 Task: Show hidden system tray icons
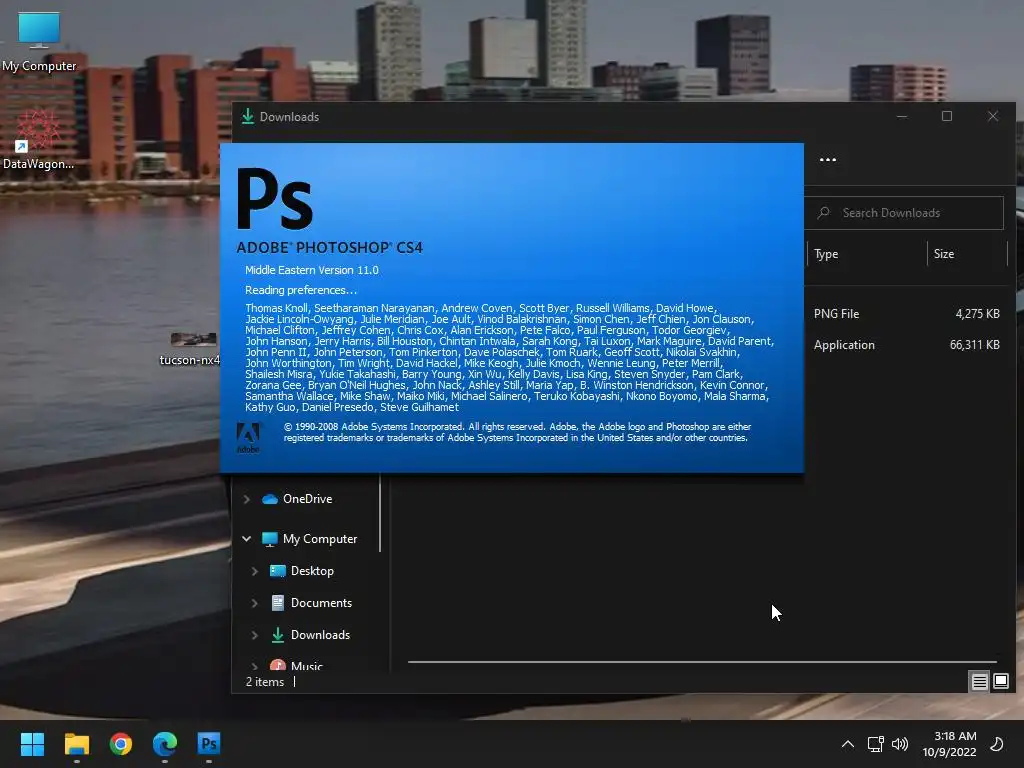pos(848,744)
